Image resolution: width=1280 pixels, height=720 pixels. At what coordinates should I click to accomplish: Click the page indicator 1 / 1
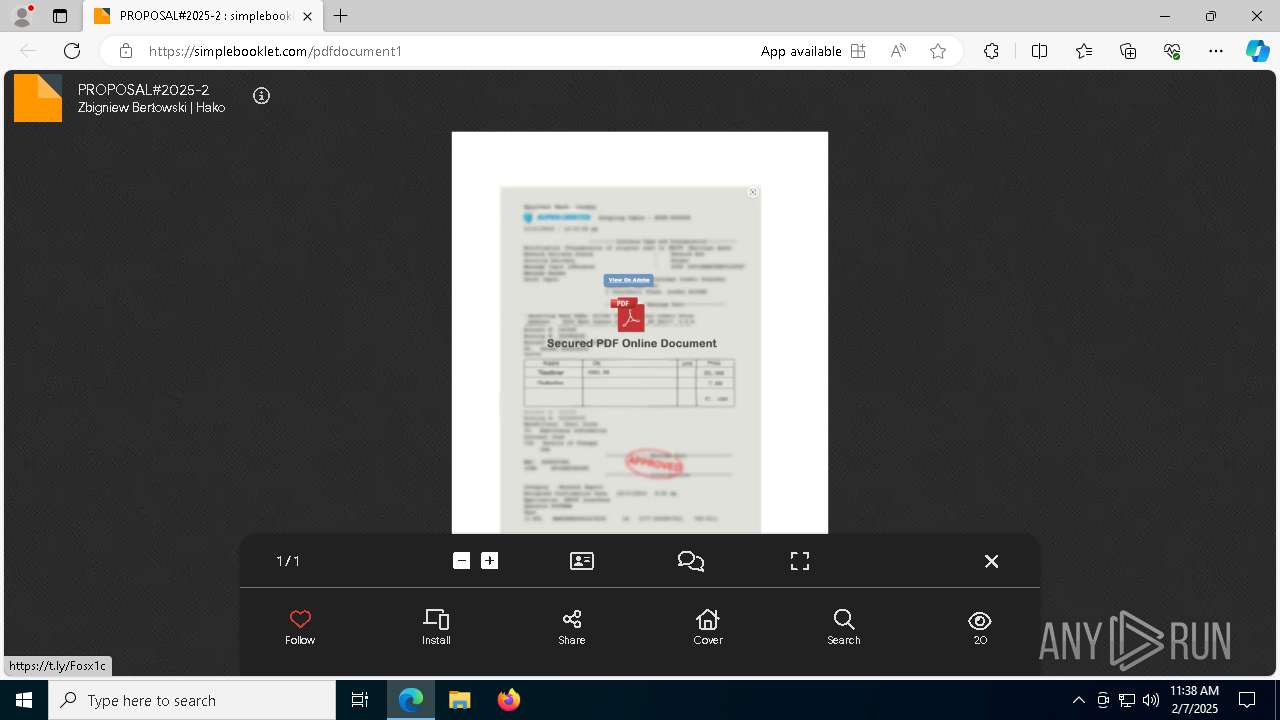click(x=288, y=561)
